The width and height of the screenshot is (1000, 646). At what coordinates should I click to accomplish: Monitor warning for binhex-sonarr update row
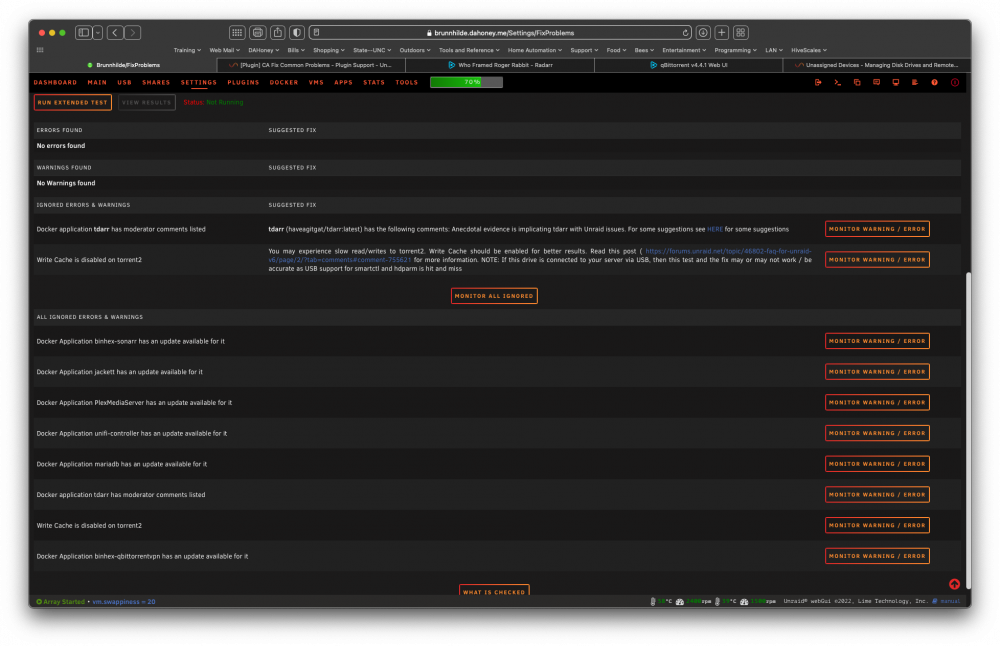click(877, 341)
